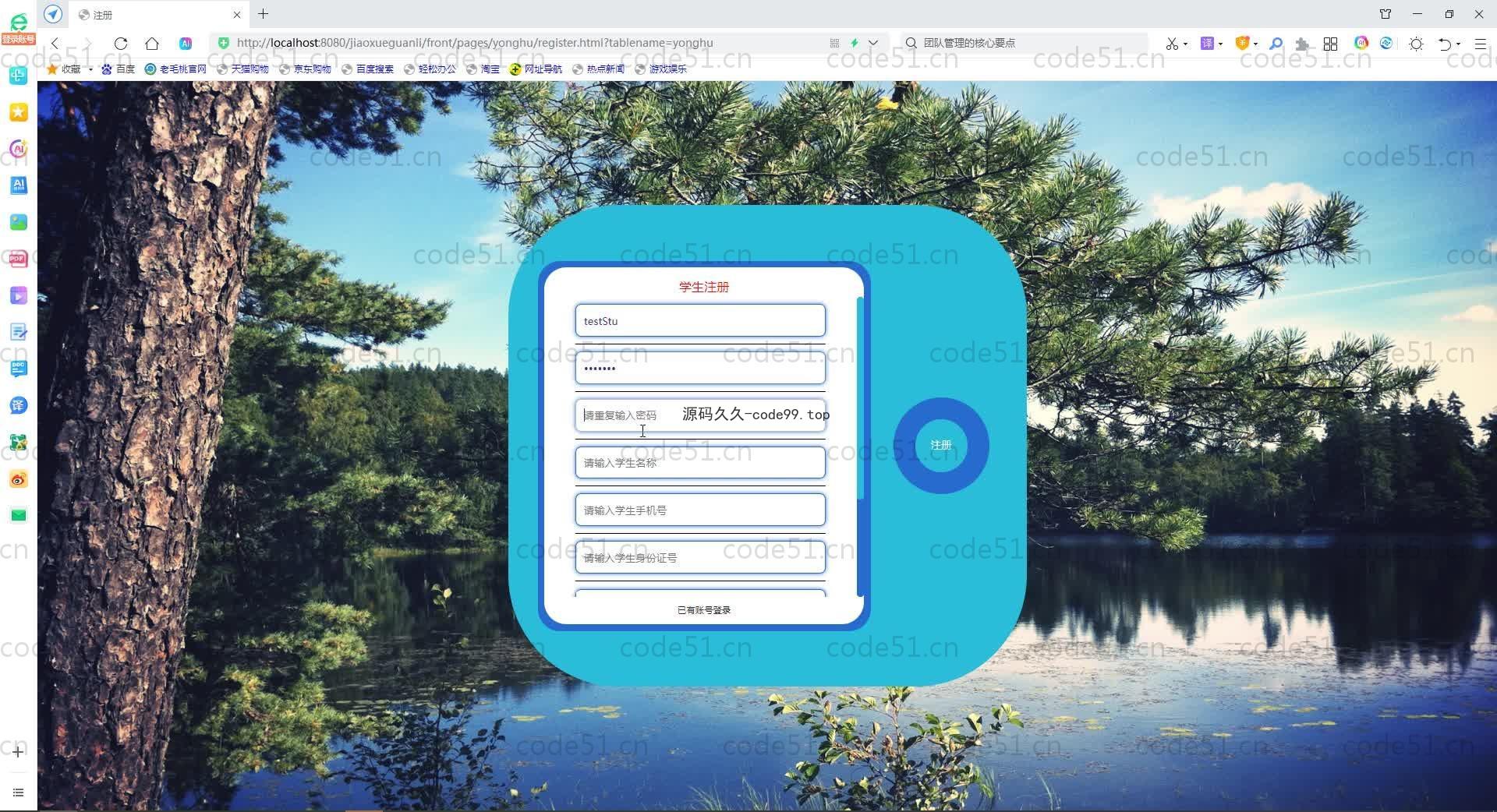This screenshot has width=1497, height=812.
Task: Click the yellow star favorites sidebar icon
Action: point(18,112)
